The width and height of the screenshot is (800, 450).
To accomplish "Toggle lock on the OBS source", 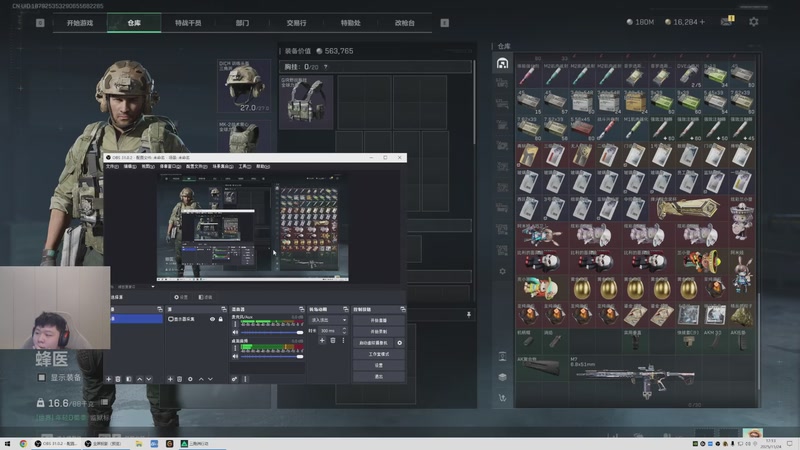I will (221, 319).
